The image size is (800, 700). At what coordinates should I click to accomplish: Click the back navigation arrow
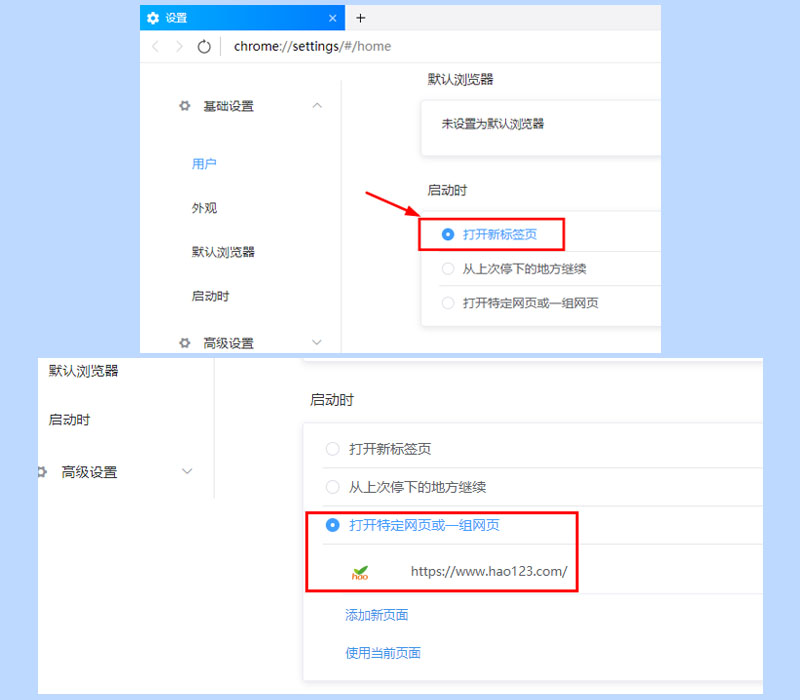coord(155,46)
